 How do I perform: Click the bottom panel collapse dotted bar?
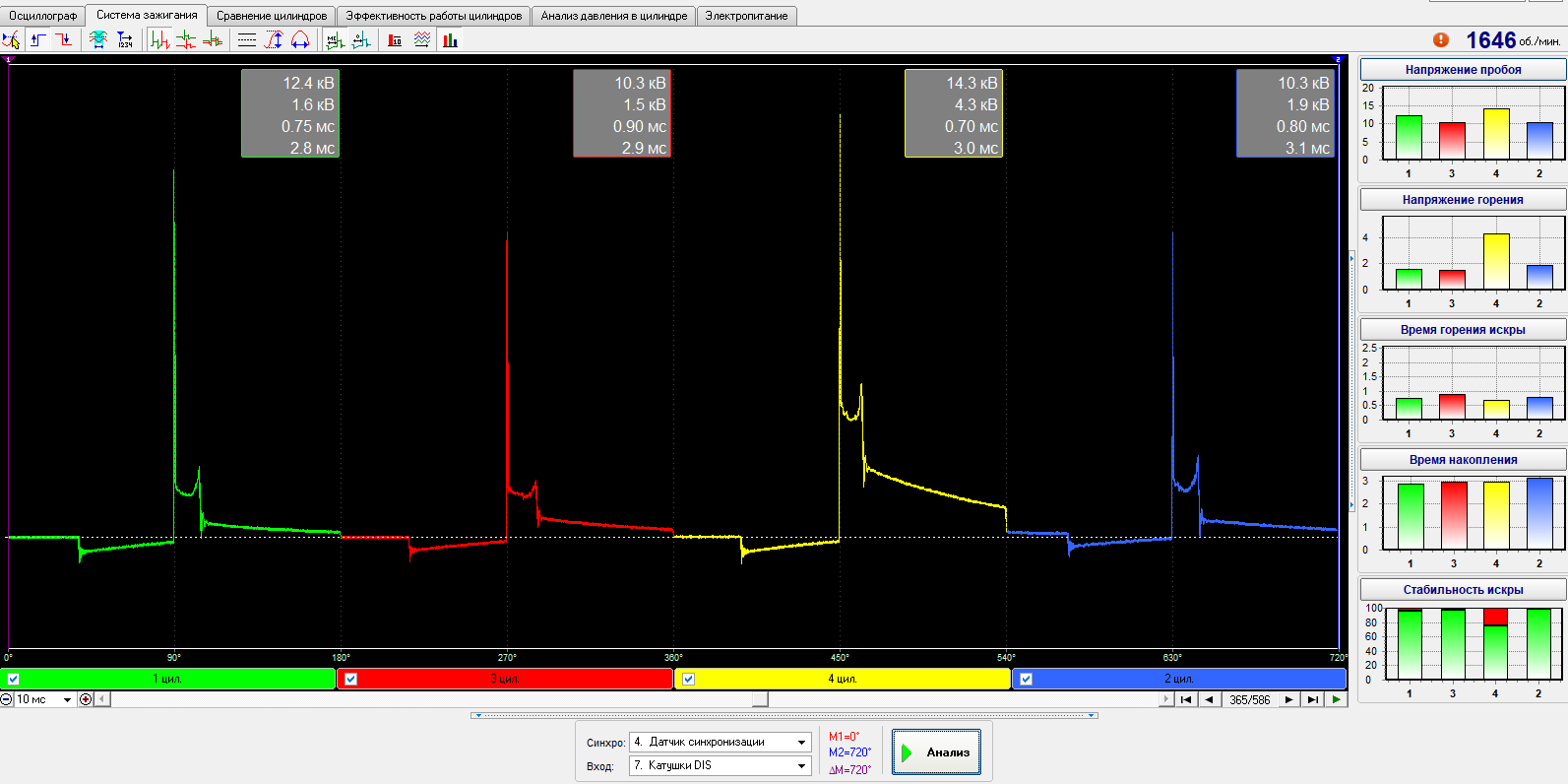tap(784, 715)
